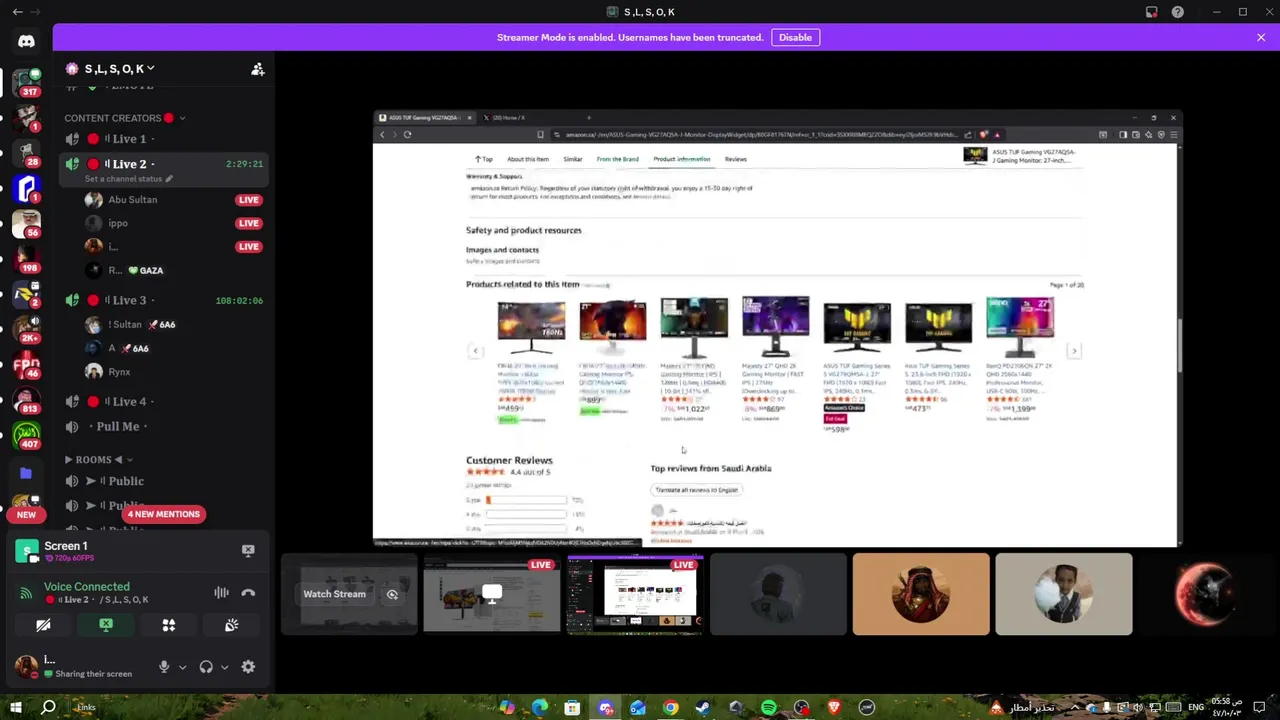This screenshot has width=1280, height=720.
Task: Pop out the stream next to Watch Stream
Action: click(x=392, y=594)
